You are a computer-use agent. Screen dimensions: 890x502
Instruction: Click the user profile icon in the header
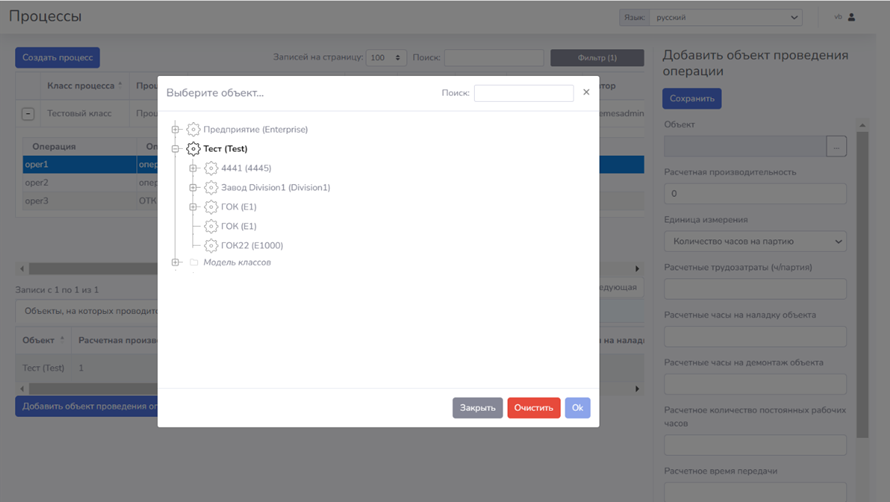(x=851, y=17)
